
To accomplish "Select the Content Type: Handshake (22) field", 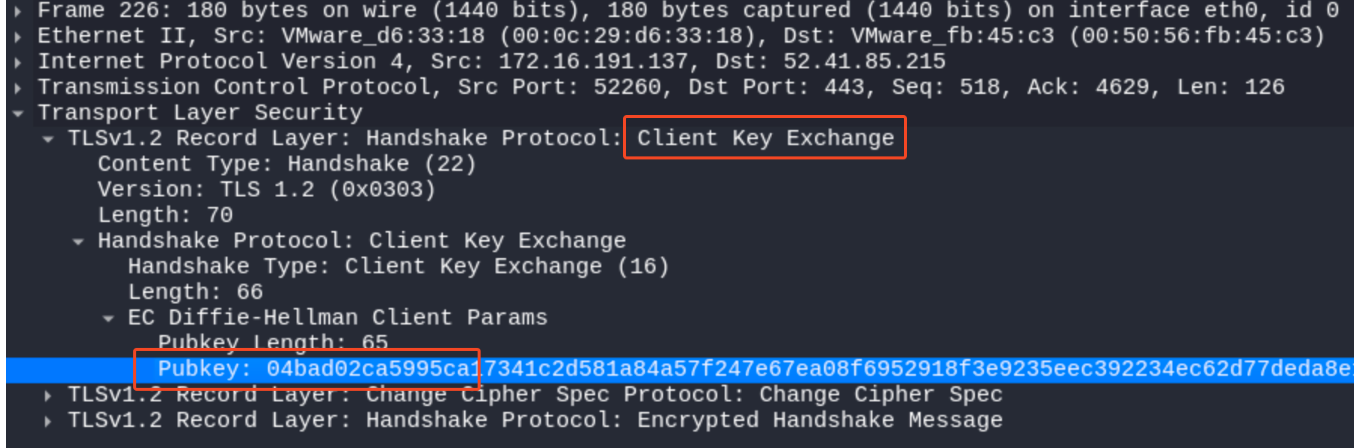I will coord(286,164).
